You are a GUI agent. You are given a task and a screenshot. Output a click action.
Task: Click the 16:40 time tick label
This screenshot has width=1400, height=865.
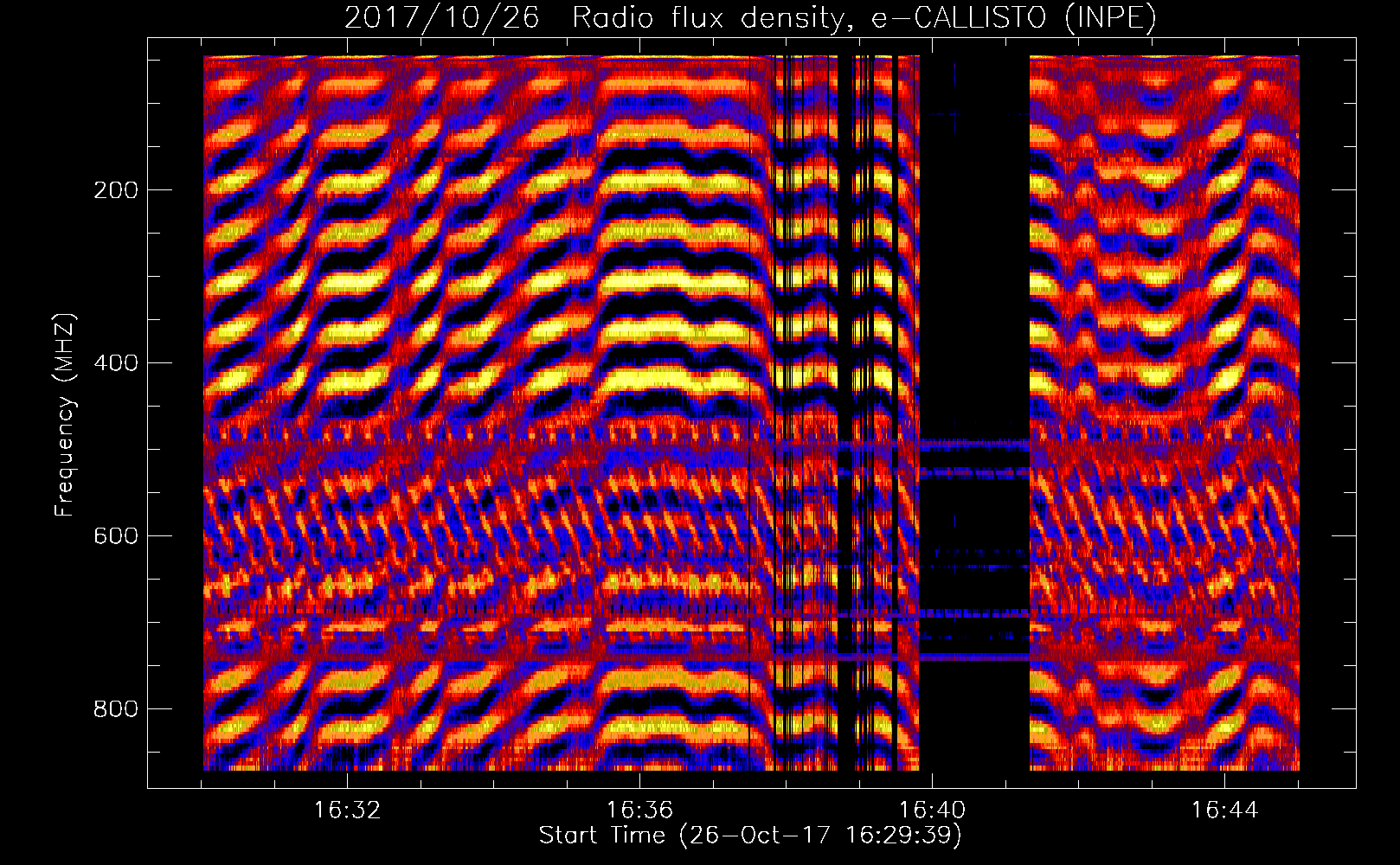coord(932,811)
